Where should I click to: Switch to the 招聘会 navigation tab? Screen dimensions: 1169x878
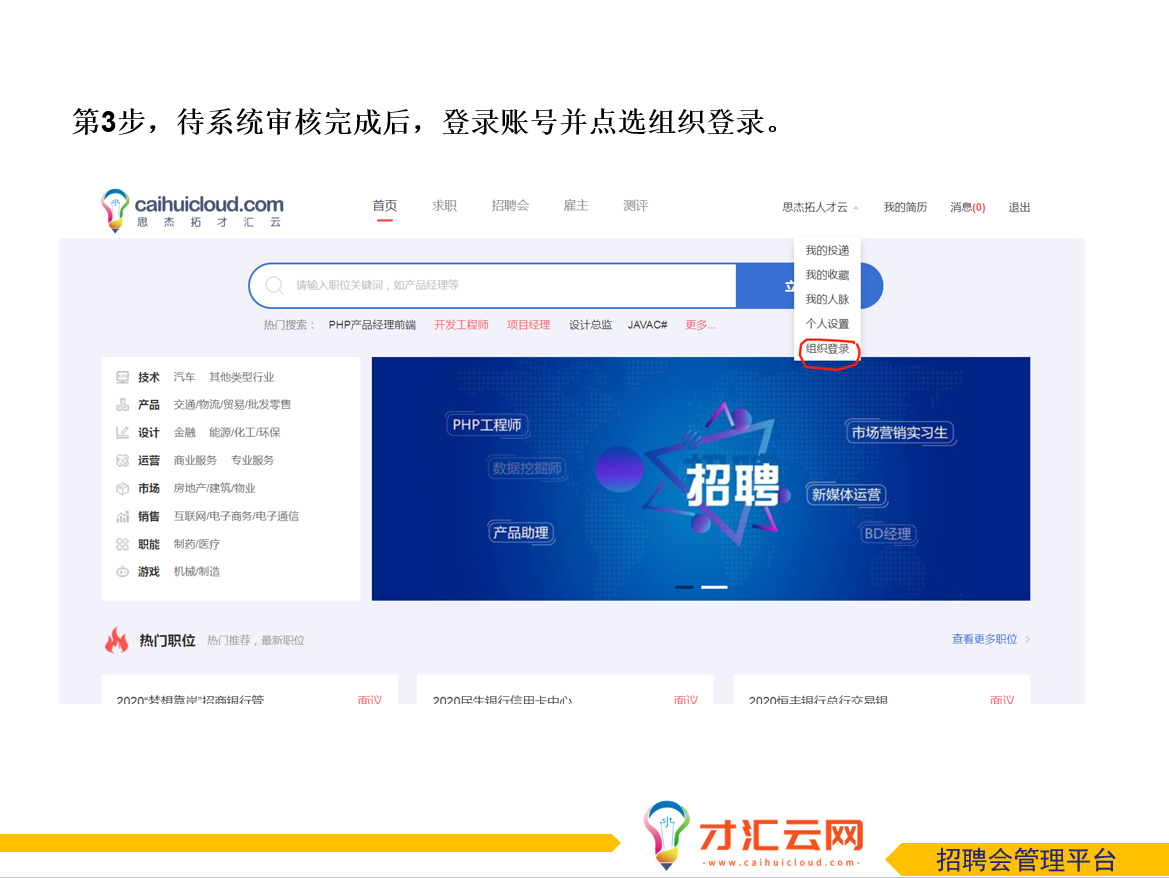(x=510, y=206)
